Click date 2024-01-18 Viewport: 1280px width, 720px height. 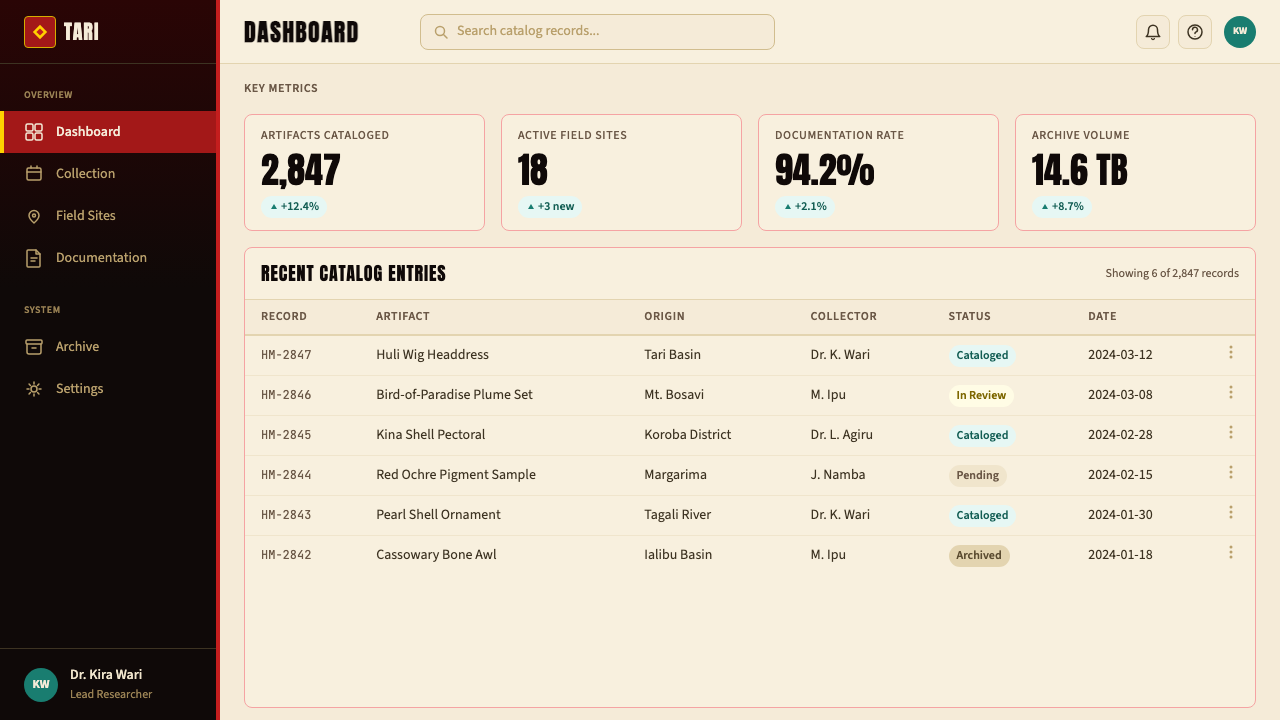coord(1120,555)
